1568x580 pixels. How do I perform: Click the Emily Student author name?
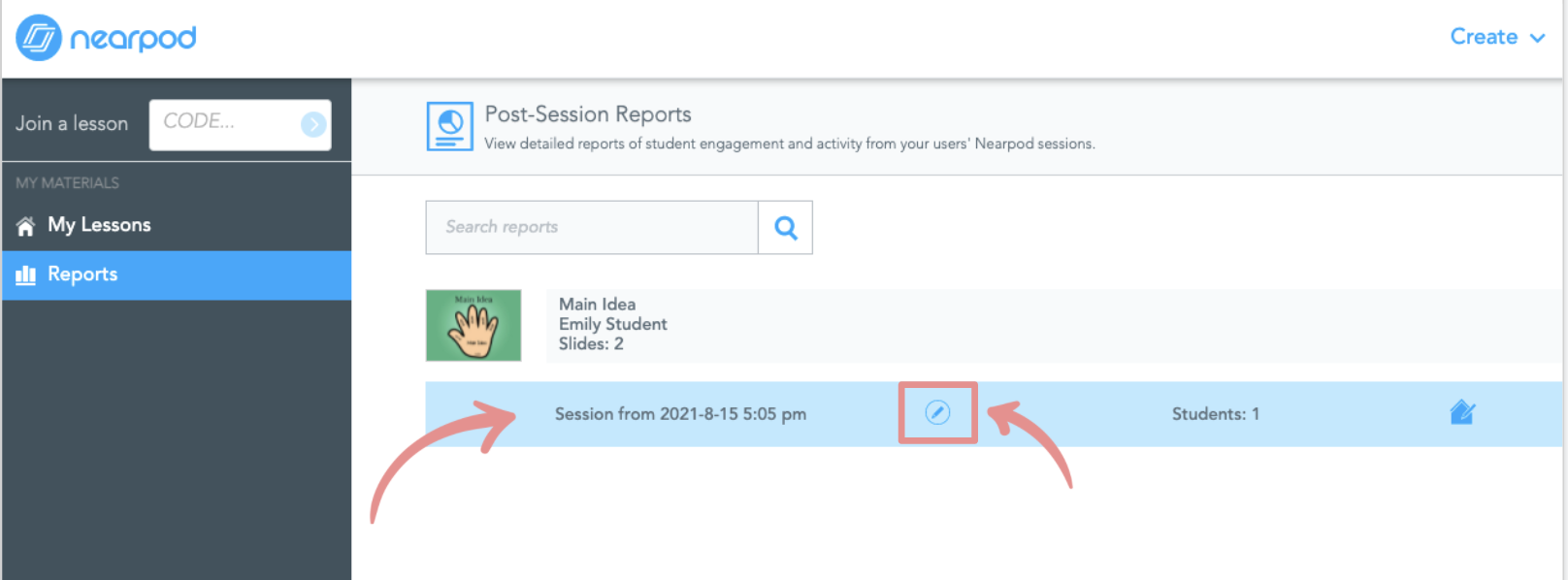click(612, 324)
